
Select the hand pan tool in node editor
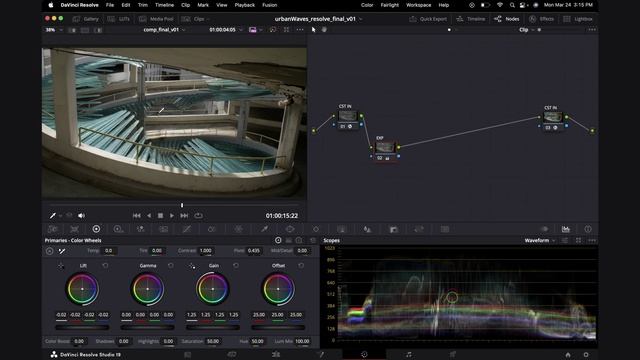pyautogui.click(x=324, y=30)
